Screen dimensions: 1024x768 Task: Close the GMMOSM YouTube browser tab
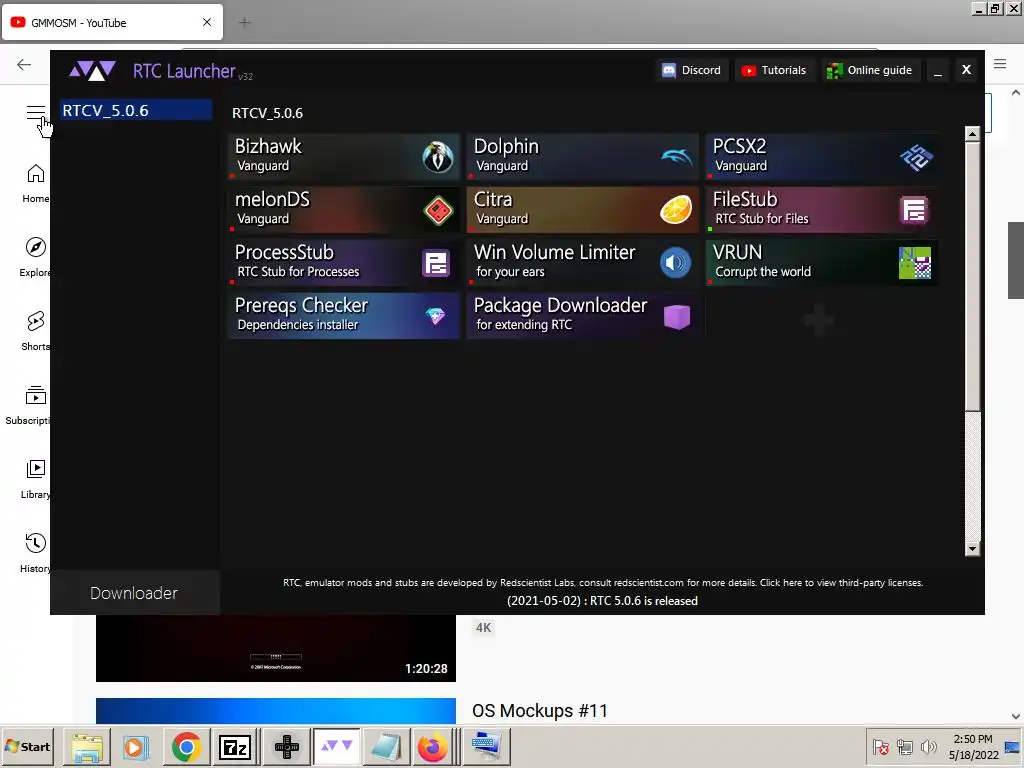click(x=207, y=22)
